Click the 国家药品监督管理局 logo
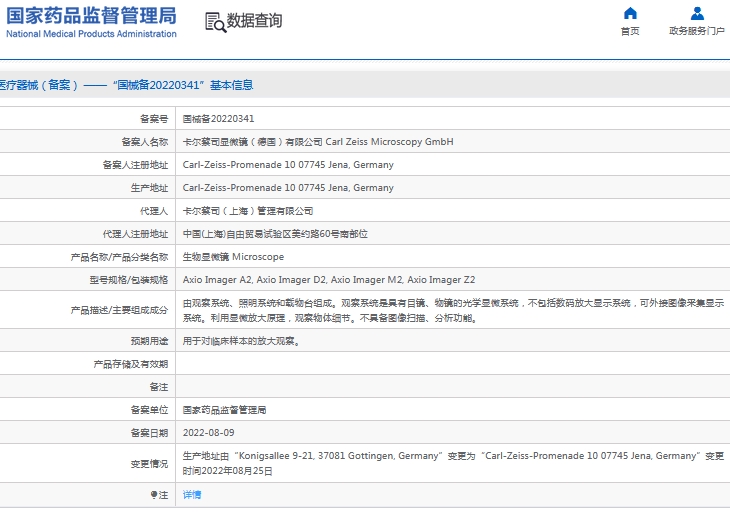Image resolution: width=730 pixels, height=512 pixels. point(91,22)
